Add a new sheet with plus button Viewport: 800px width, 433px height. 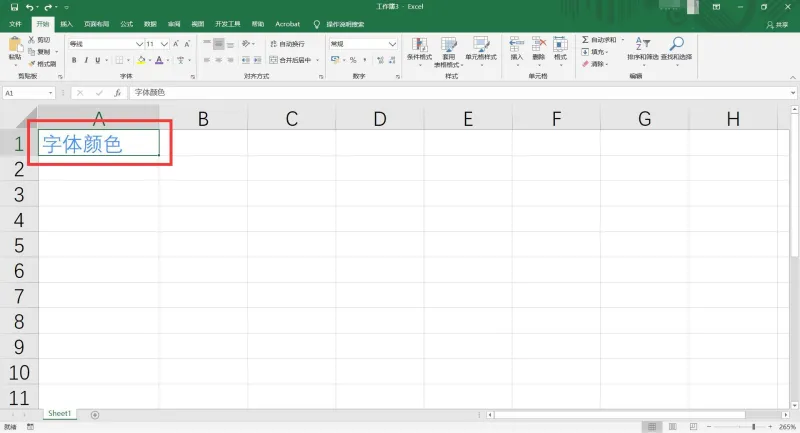[95, 415]
